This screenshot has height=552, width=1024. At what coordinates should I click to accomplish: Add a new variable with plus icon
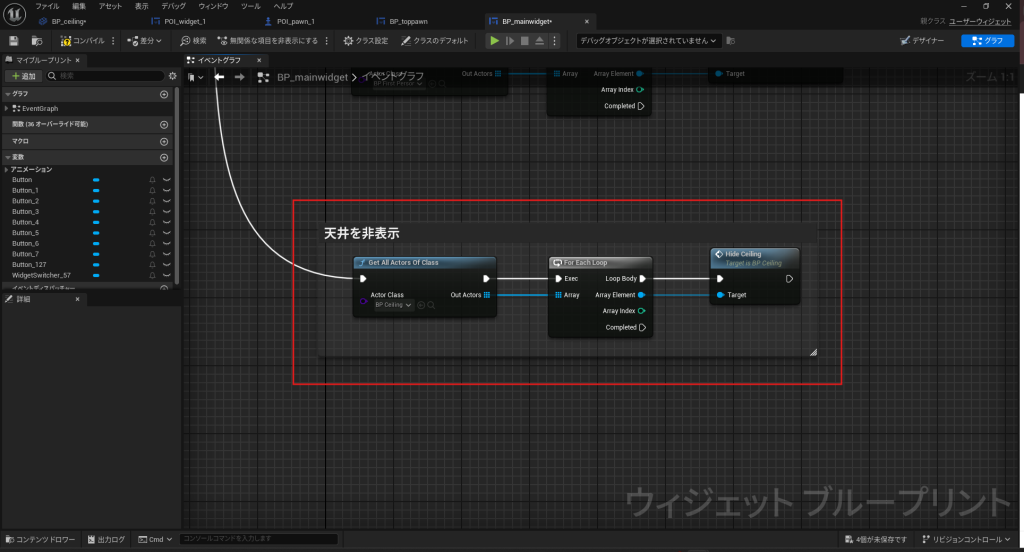click(x=164, y=158)
